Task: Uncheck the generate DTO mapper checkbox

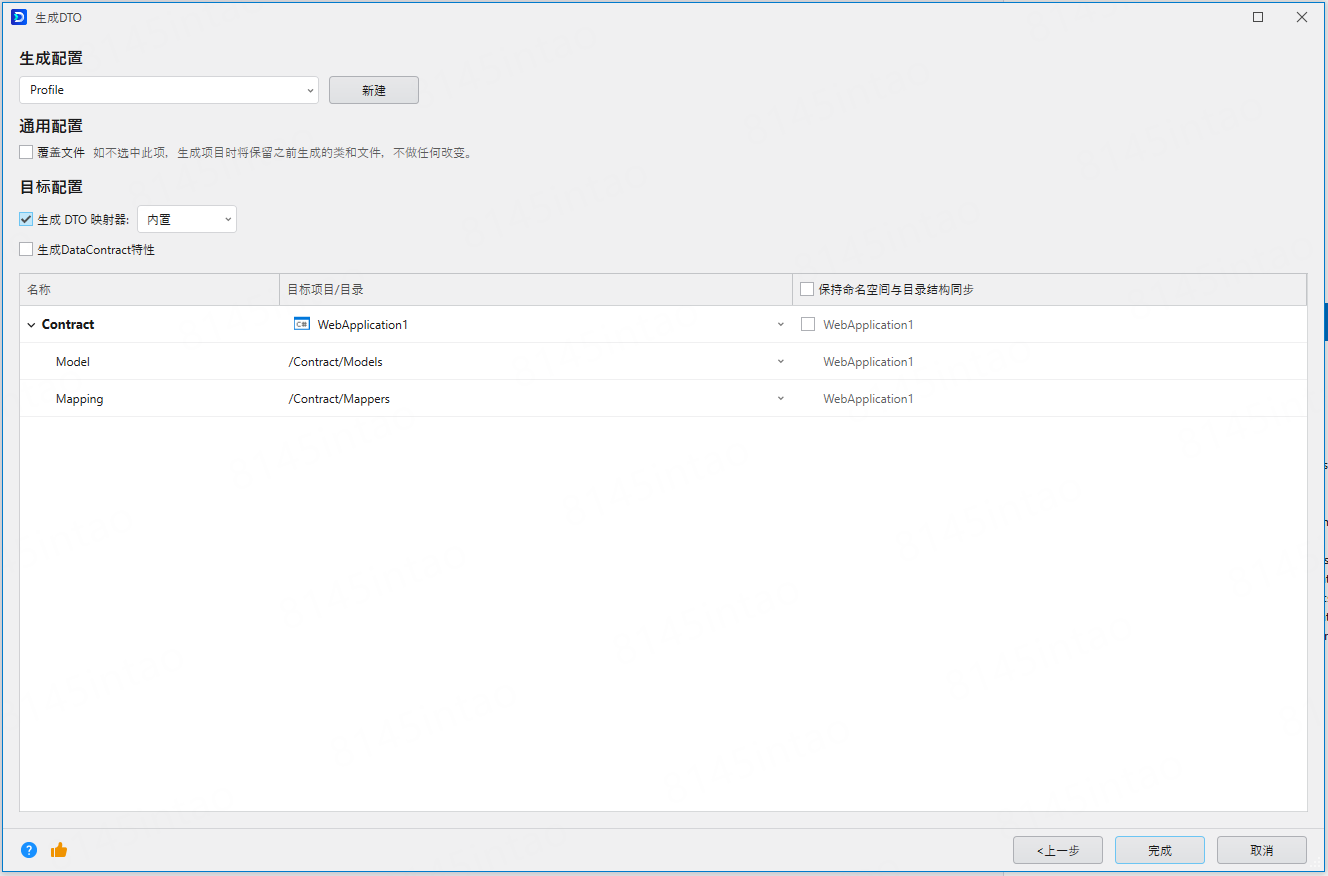Action: [27, 219]
